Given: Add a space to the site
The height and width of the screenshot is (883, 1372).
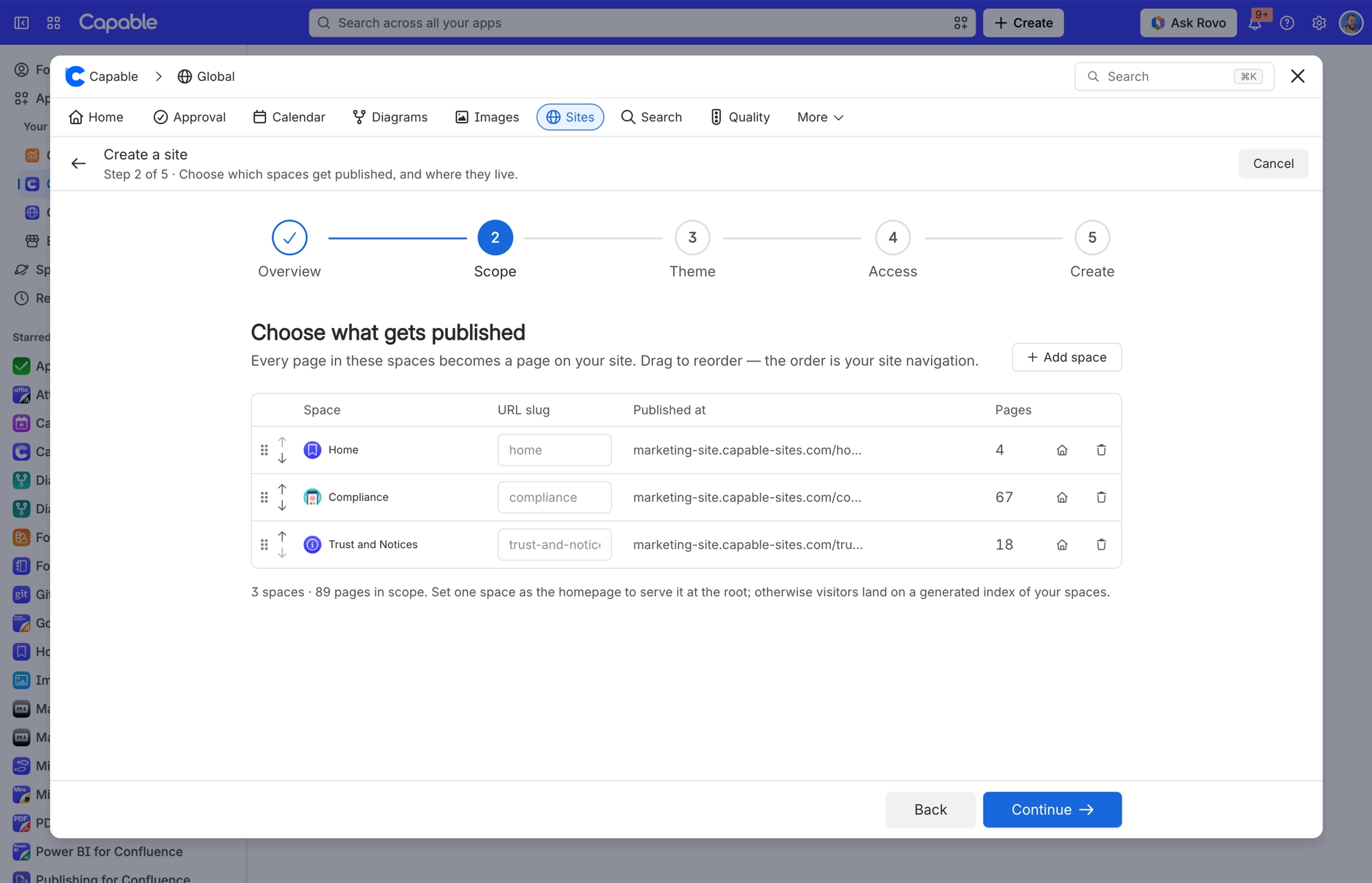Looking at the screenshot, I should click(x=1067, y=357).
